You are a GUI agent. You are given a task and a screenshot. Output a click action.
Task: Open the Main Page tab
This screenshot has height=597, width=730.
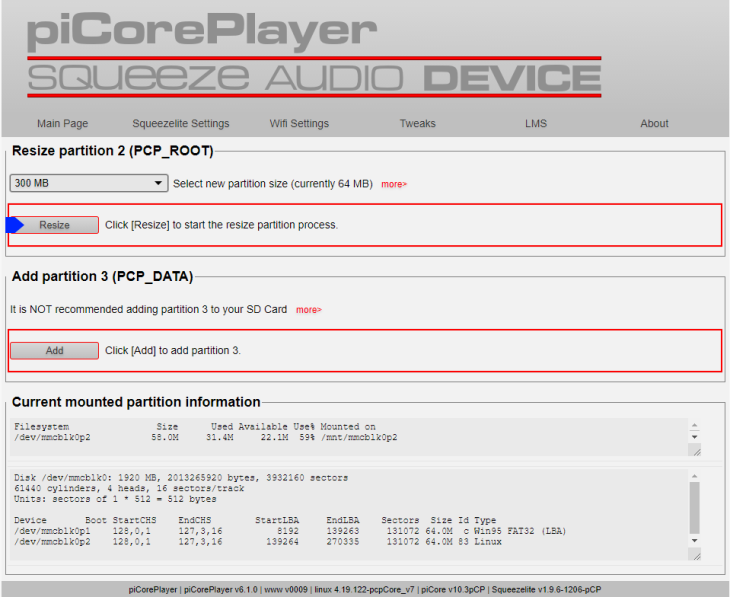(x=62, y=123)
